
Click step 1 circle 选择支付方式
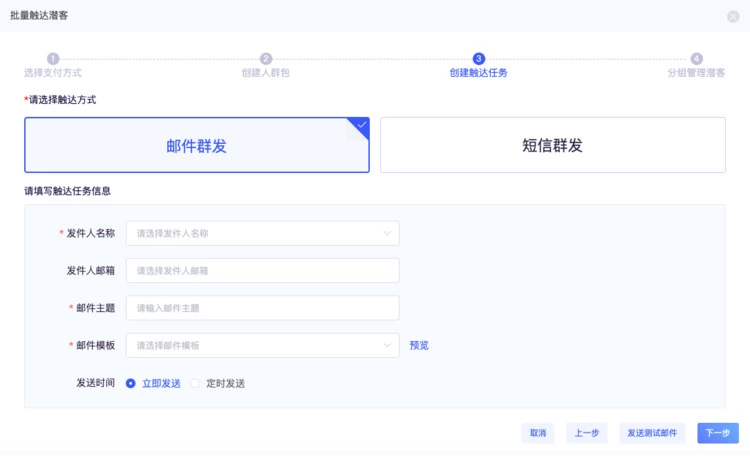(x=53, y=59)
